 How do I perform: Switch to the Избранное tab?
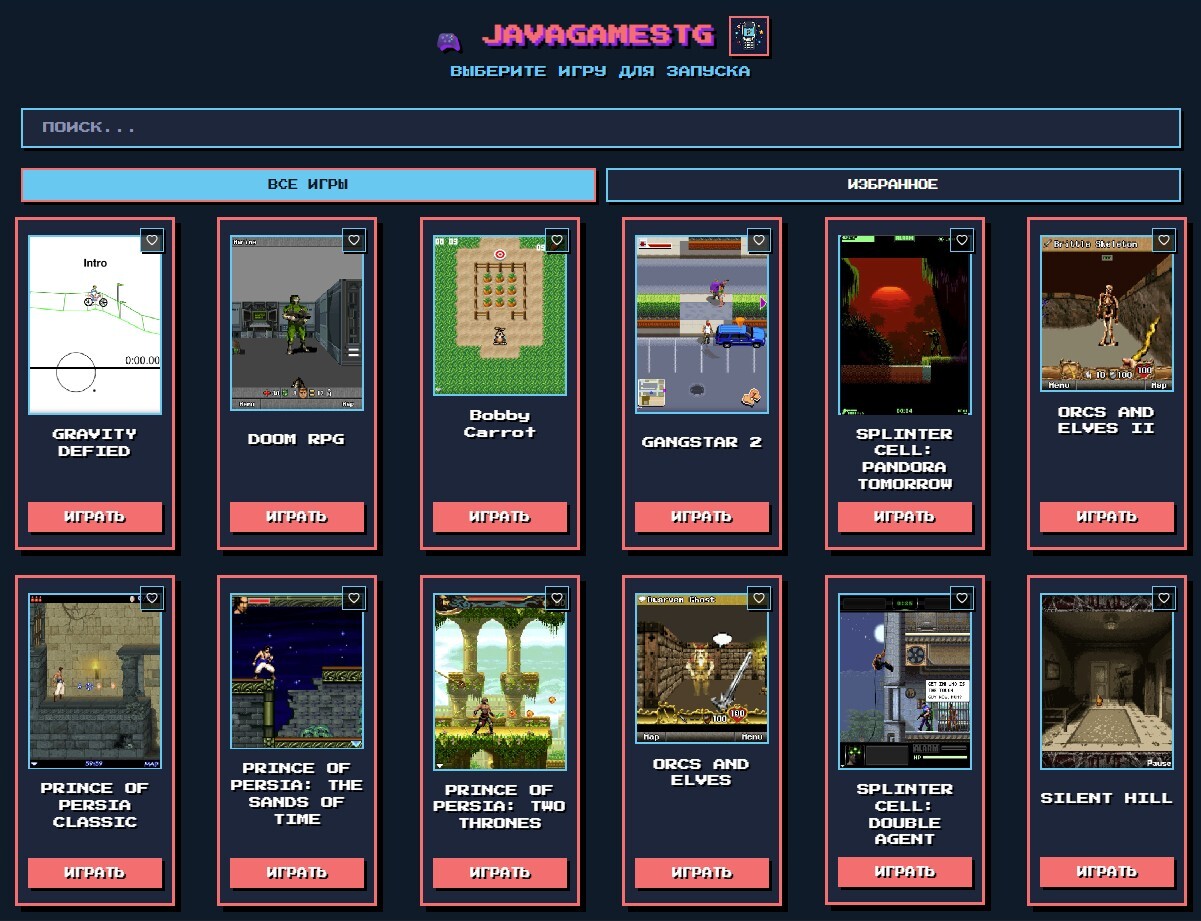[893, 185]
